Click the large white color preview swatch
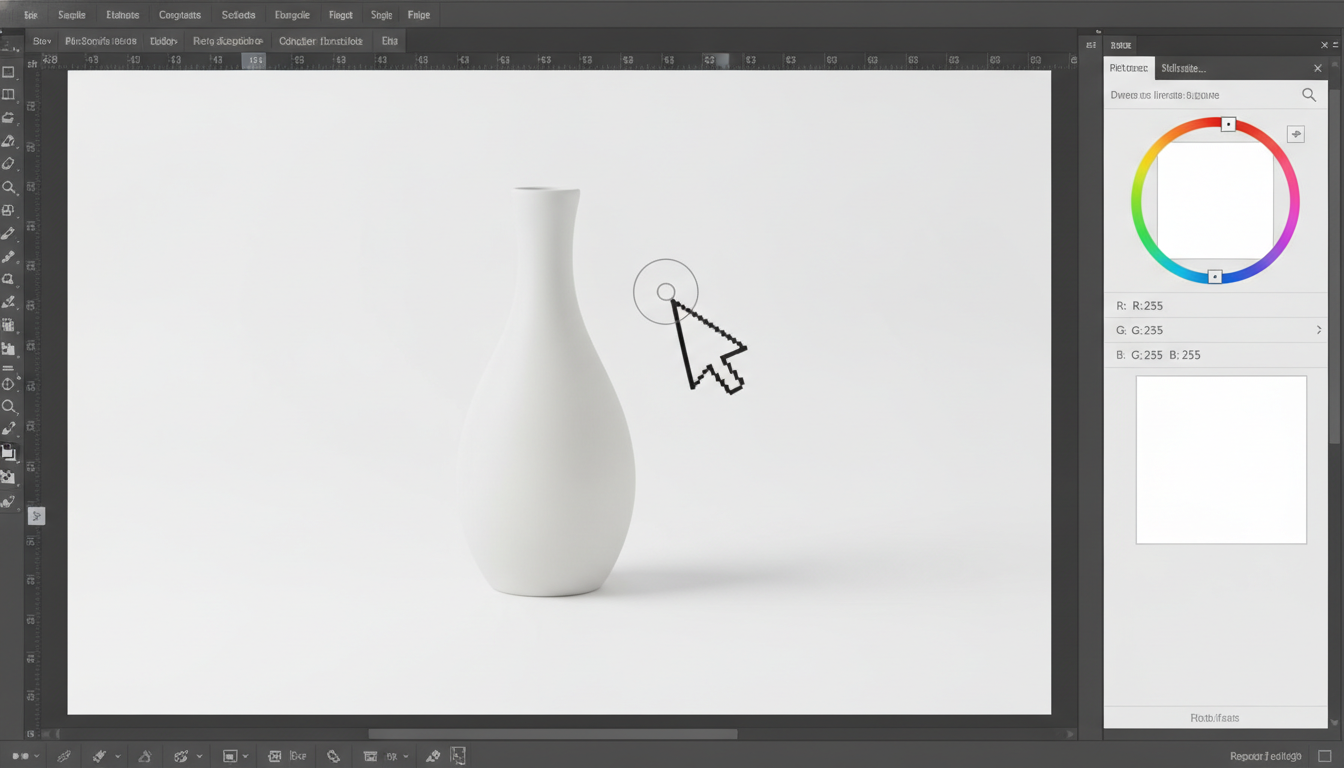The width and height of the screenshot is (1344, 768). point(1221,460)
